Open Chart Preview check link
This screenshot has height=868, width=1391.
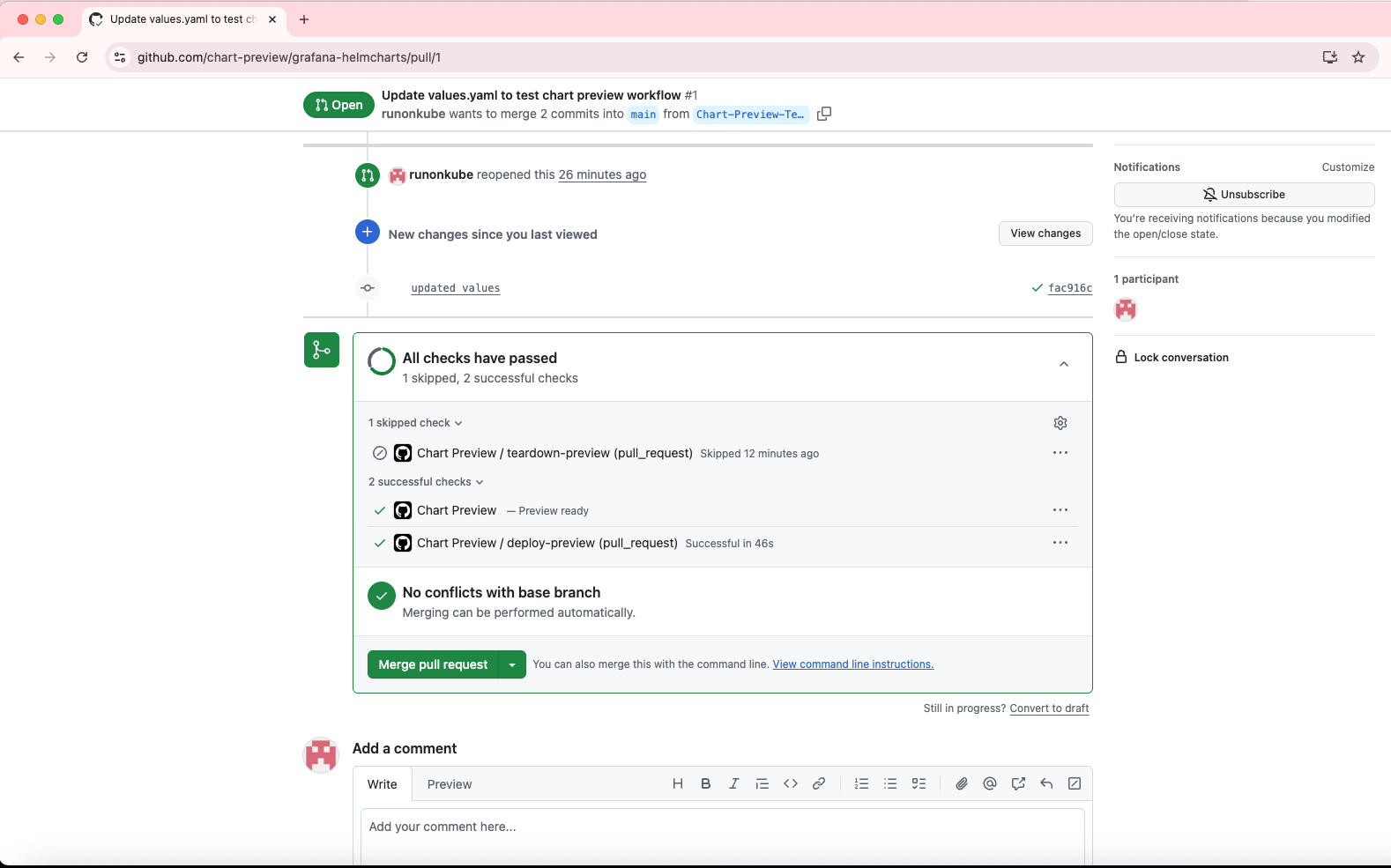[x=457, y=510]
